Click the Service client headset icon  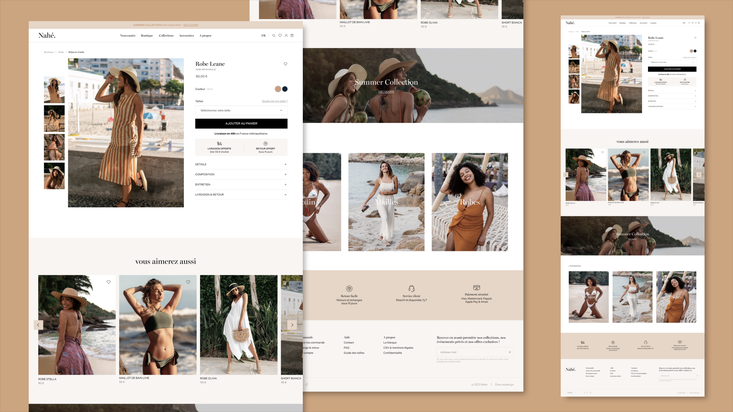411,289
